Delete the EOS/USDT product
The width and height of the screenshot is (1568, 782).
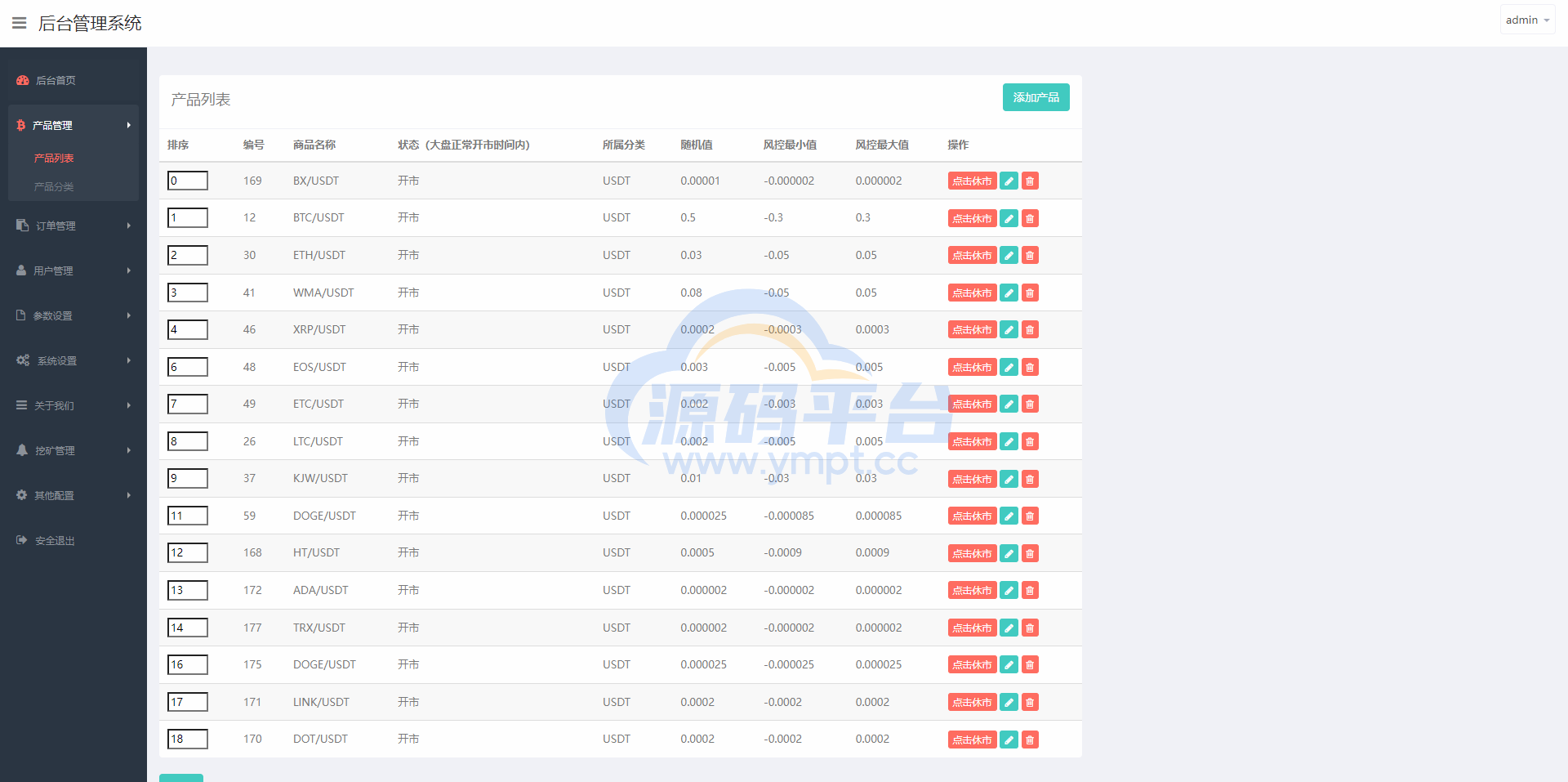(x=1030, y=367)
